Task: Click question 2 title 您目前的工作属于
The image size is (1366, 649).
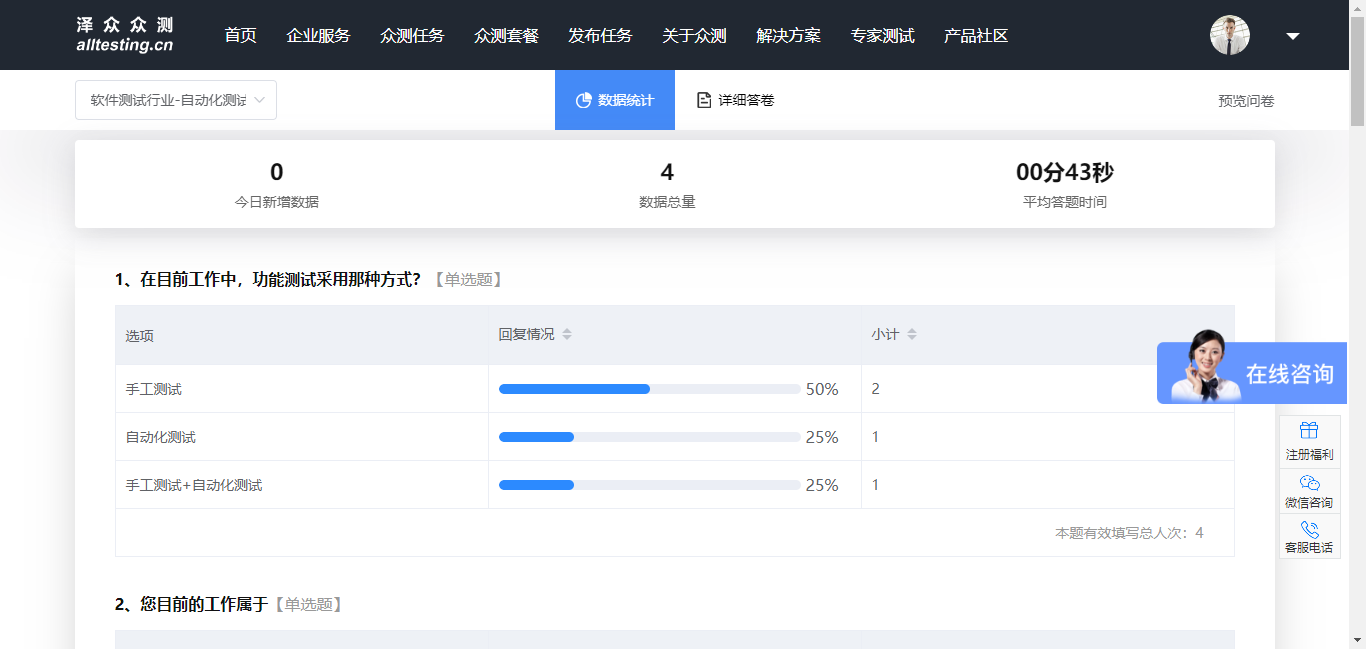Action: (x=192, y=604)
